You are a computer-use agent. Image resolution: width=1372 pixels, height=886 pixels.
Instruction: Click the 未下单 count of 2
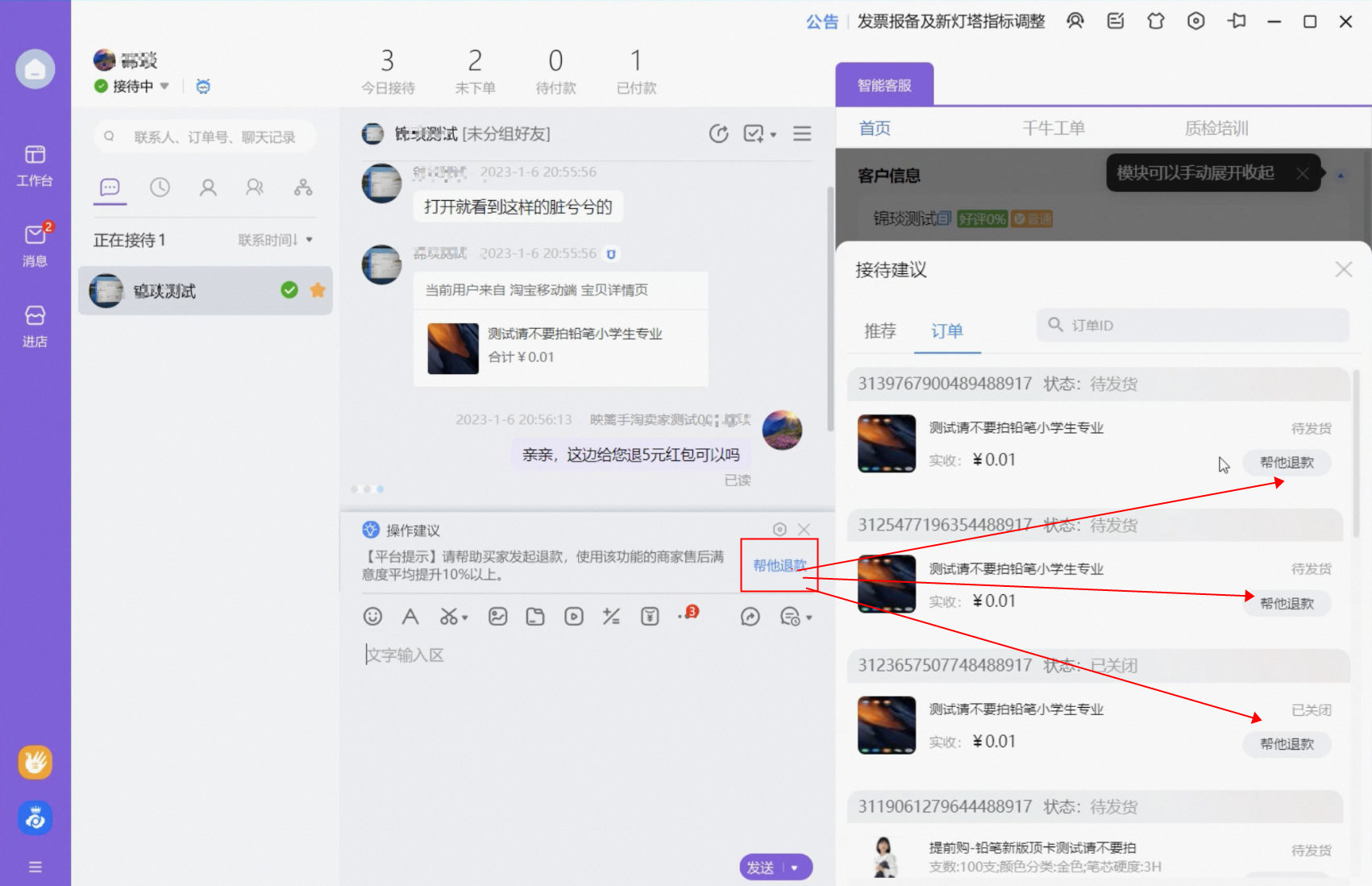[475, 71]
